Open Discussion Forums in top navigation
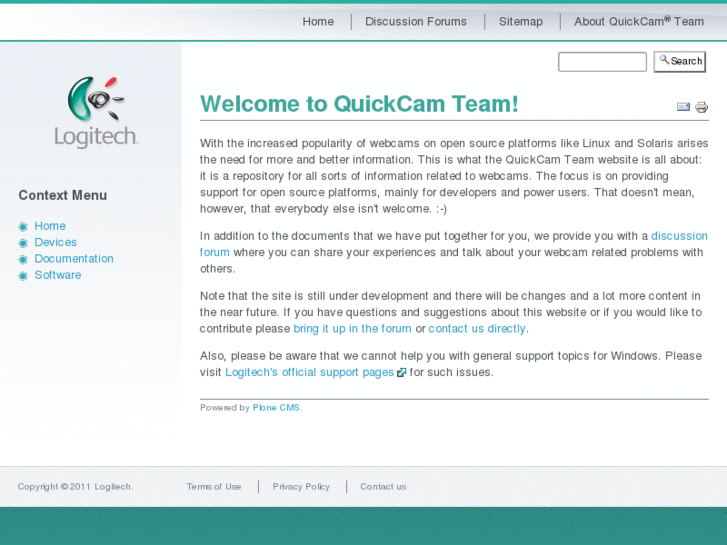 (416, 22)
